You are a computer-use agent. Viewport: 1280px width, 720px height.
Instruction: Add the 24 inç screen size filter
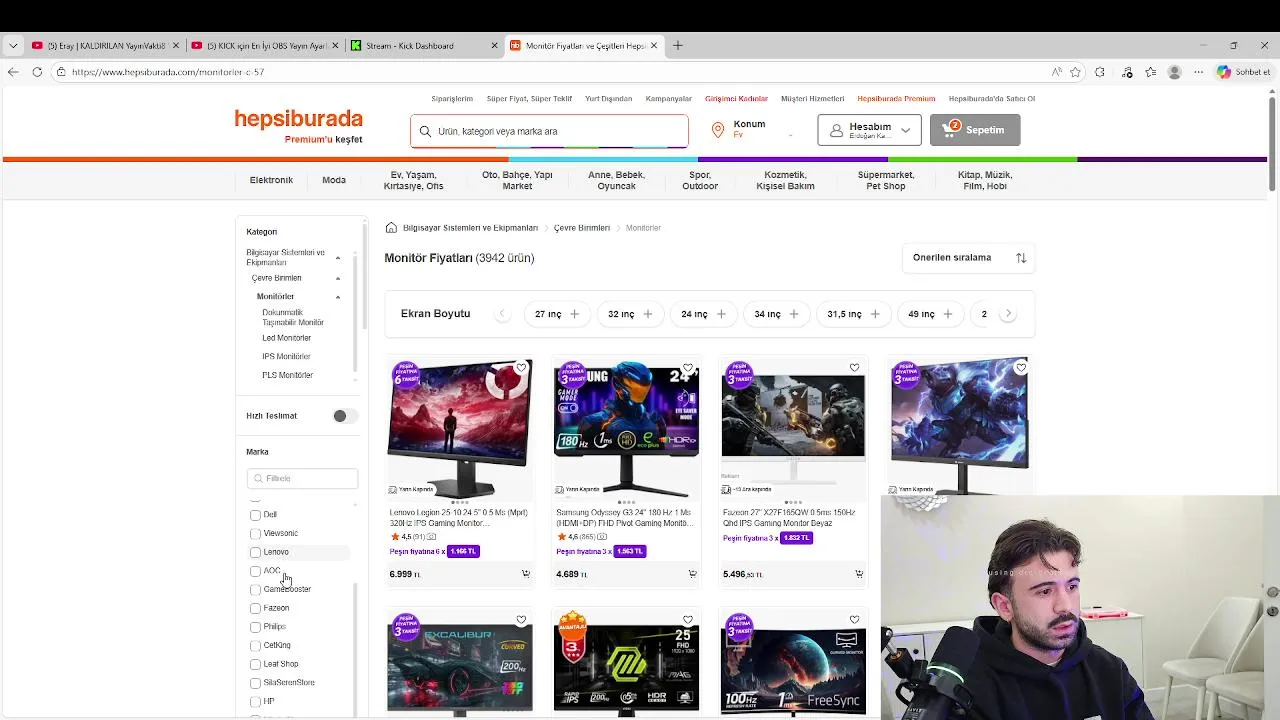pyautogui.click(x=703, y=314)
